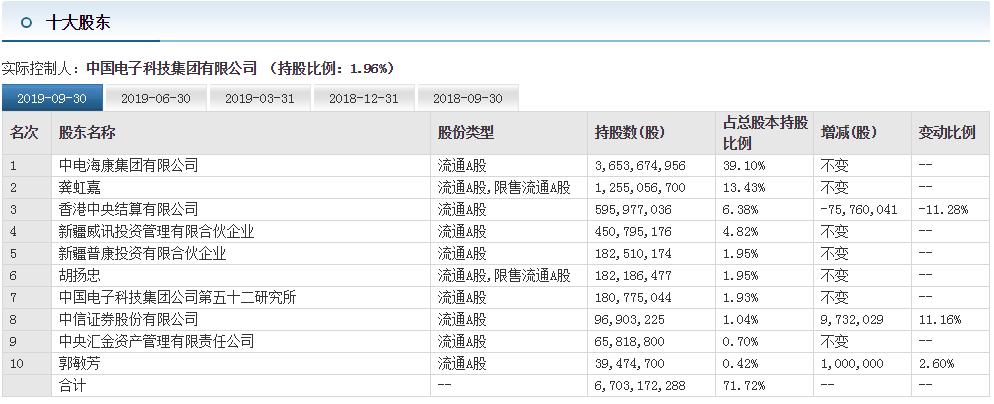Click change ratio 11.16%
The image size is (994, 404).
pyautogui.click(x=939, y=320)
